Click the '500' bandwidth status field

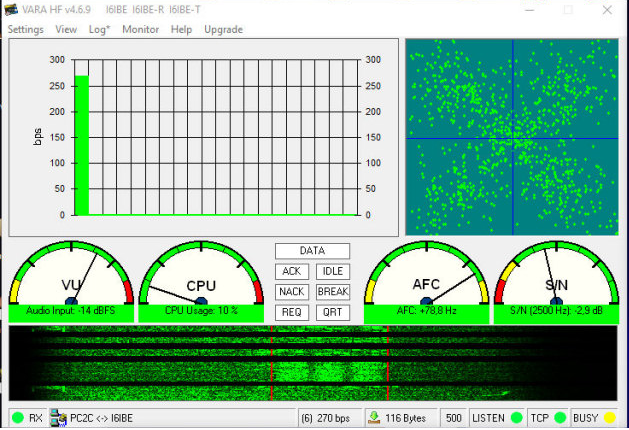pos(453,418)
